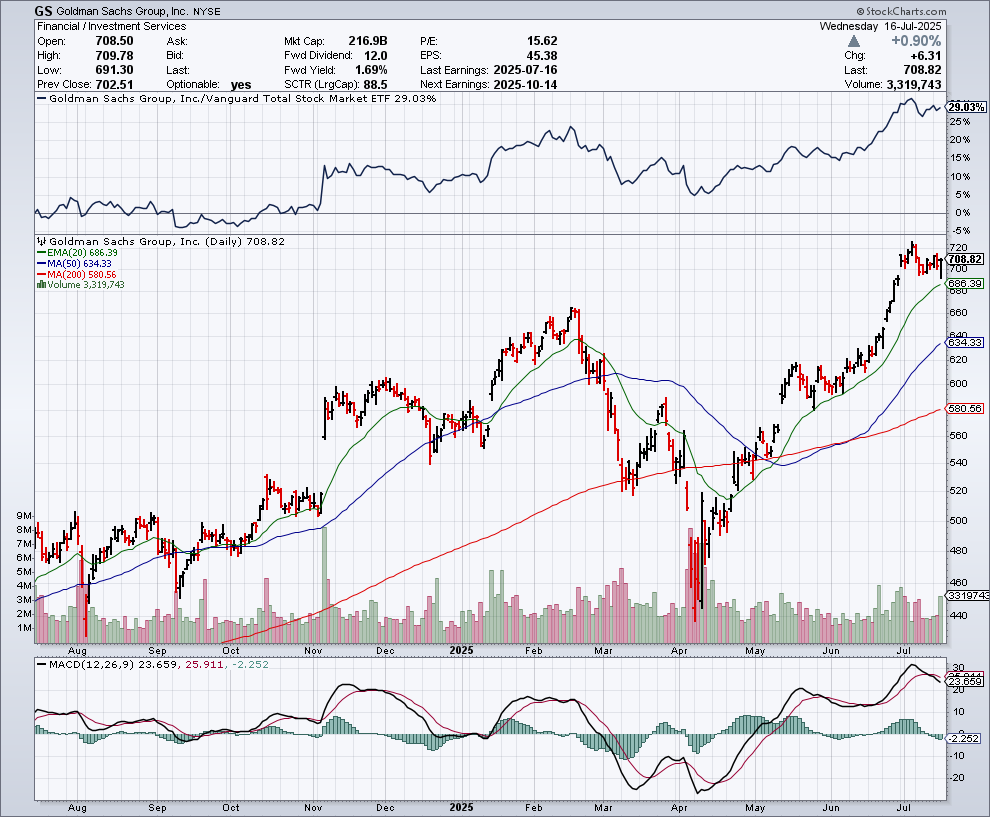
Task: Click the 15% label on the ratio axis
Action: [x=960, y=158]
